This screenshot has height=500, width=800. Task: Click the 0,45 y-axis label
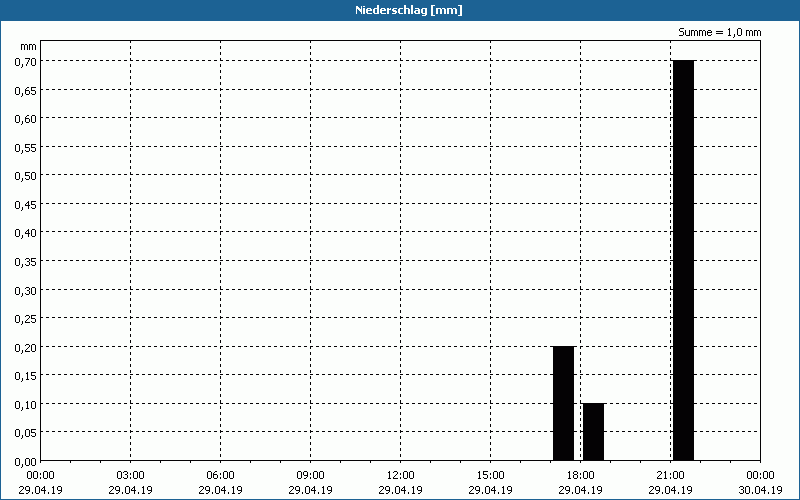coord(26,204)
